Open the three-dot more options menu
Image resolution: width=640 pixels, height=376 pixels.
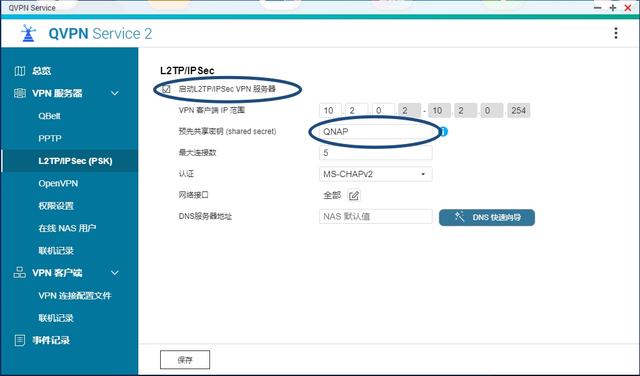click(616, 33)
